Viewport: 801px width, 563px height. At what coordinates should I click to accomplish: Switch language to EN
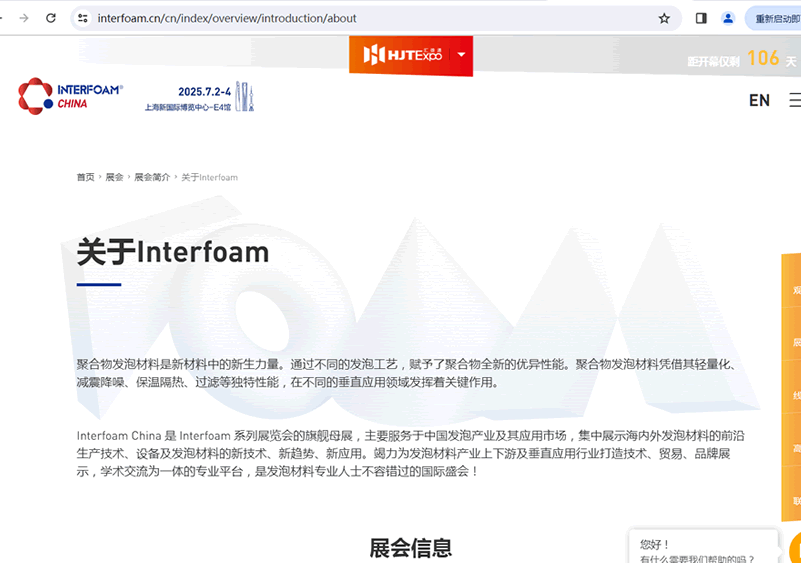(x=759, y=100)
